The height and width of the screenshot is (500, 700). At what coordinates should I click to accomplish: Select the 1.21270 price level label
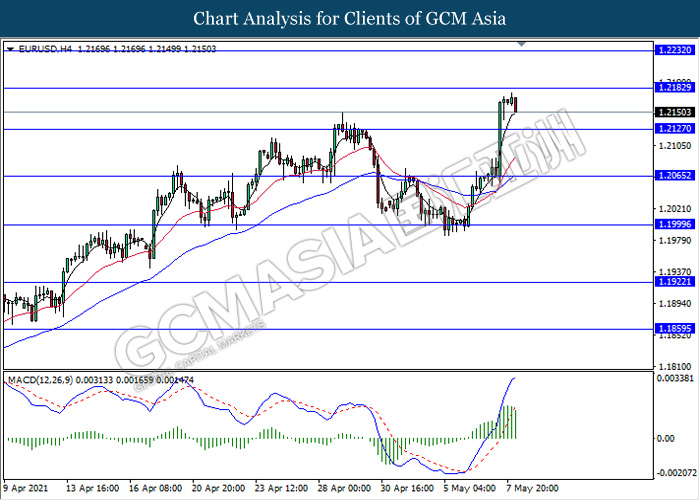click(x=675, y=129)
